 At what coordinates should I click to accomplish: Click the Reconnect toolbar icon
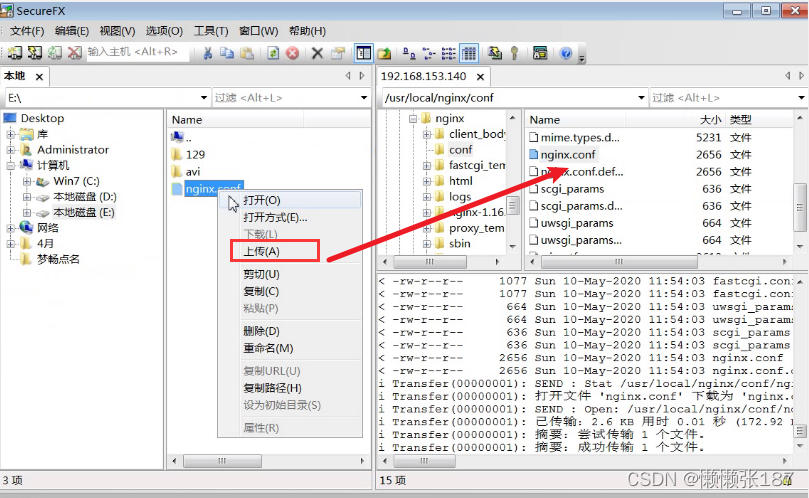tap(55, 53)
